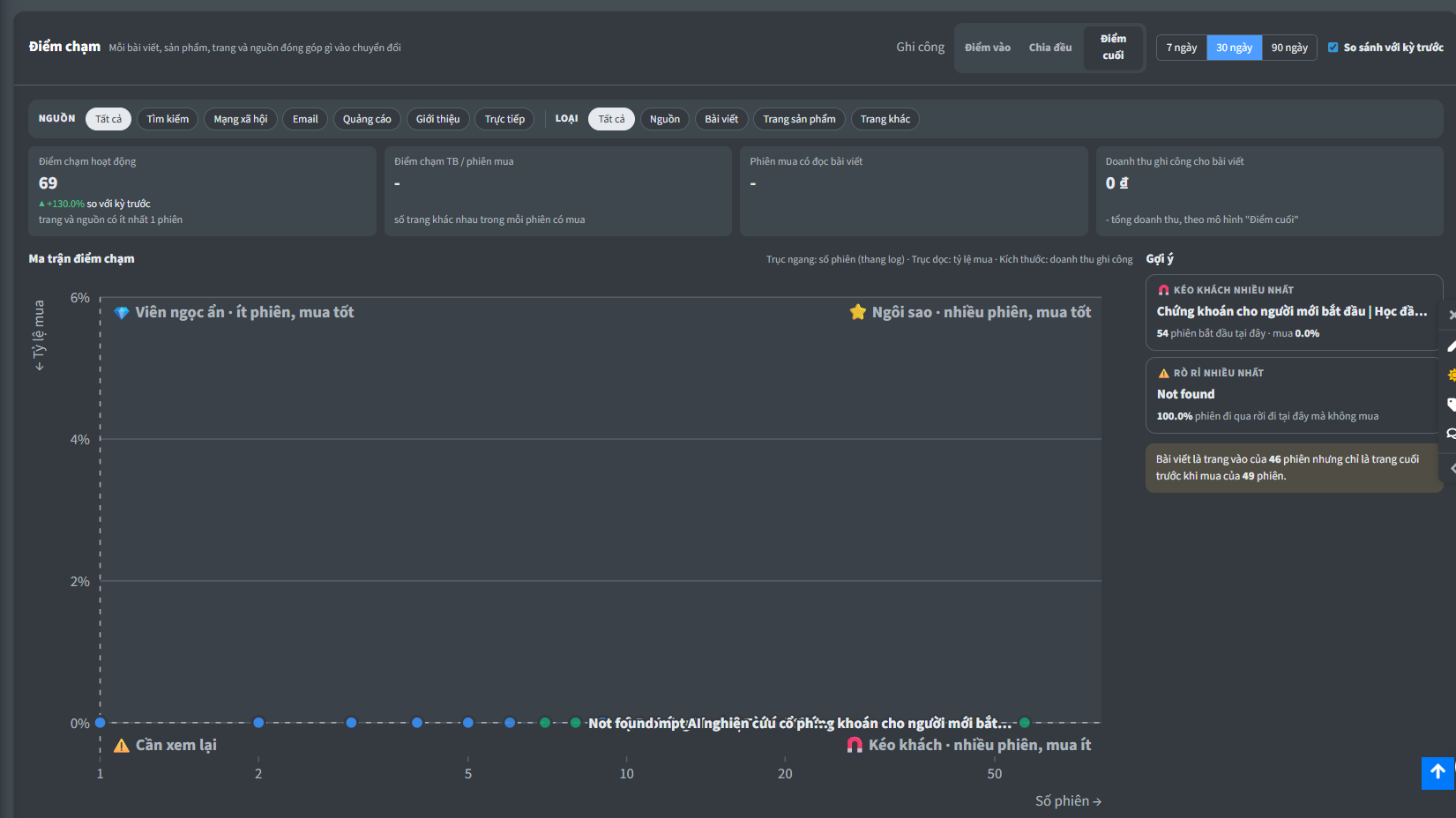Click the magnet icon beside Kéo khách quadrant label
The width and height of the screenshot is (1456, 818).
click(x=855, y=745)
